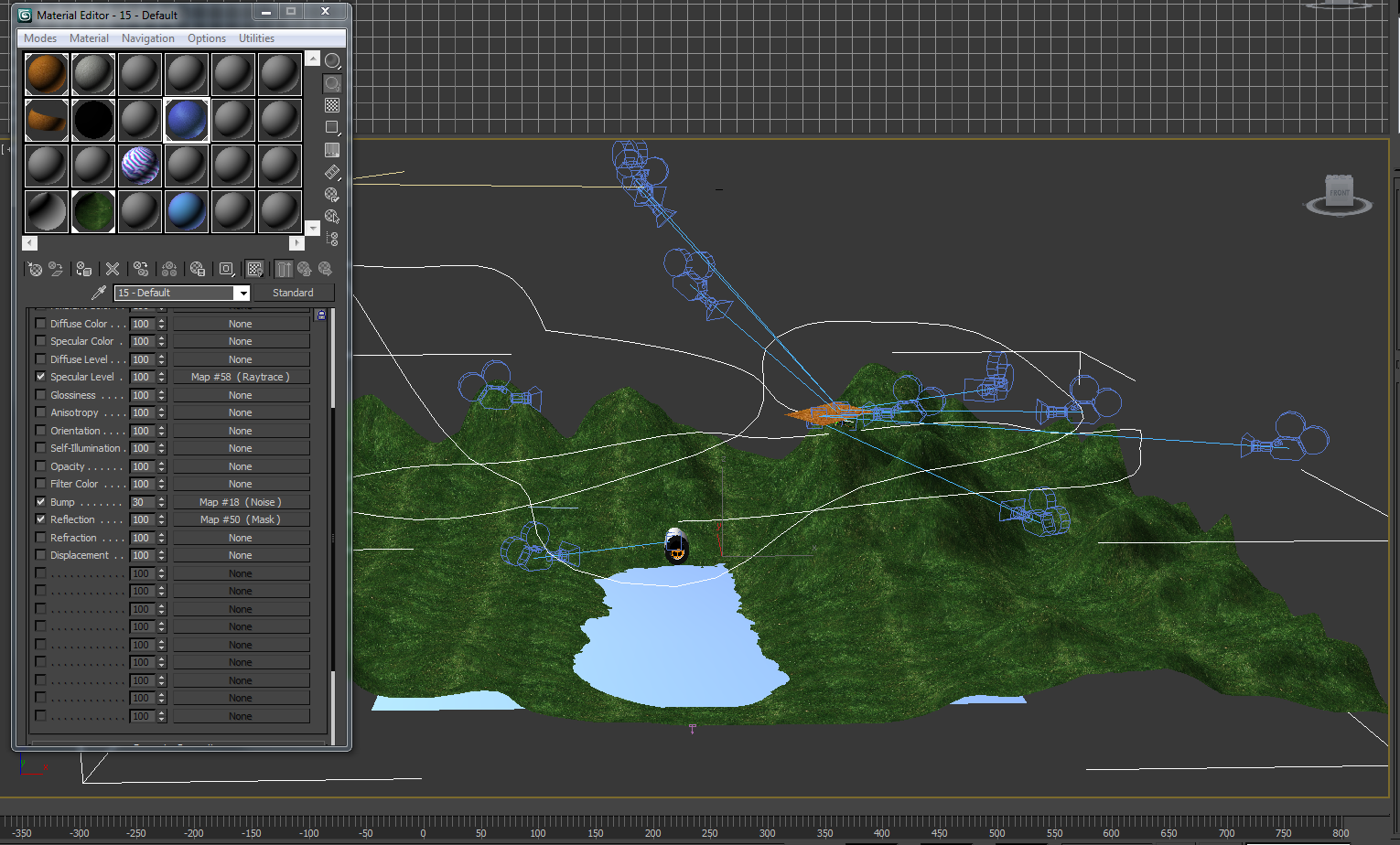Uncheck the Bump map checkbox
The width and height of the screenshot is (1400, 845).
[40, 501]
